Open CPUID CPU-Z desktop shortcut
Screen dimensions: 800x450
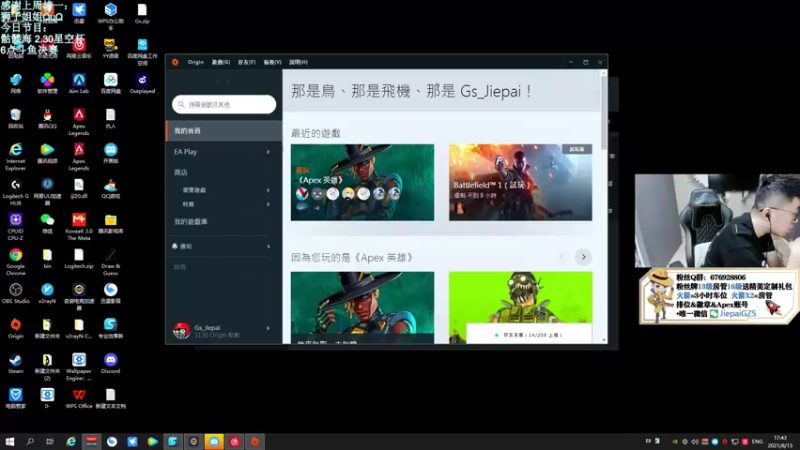pyautogui.click(x=16, y=227)
